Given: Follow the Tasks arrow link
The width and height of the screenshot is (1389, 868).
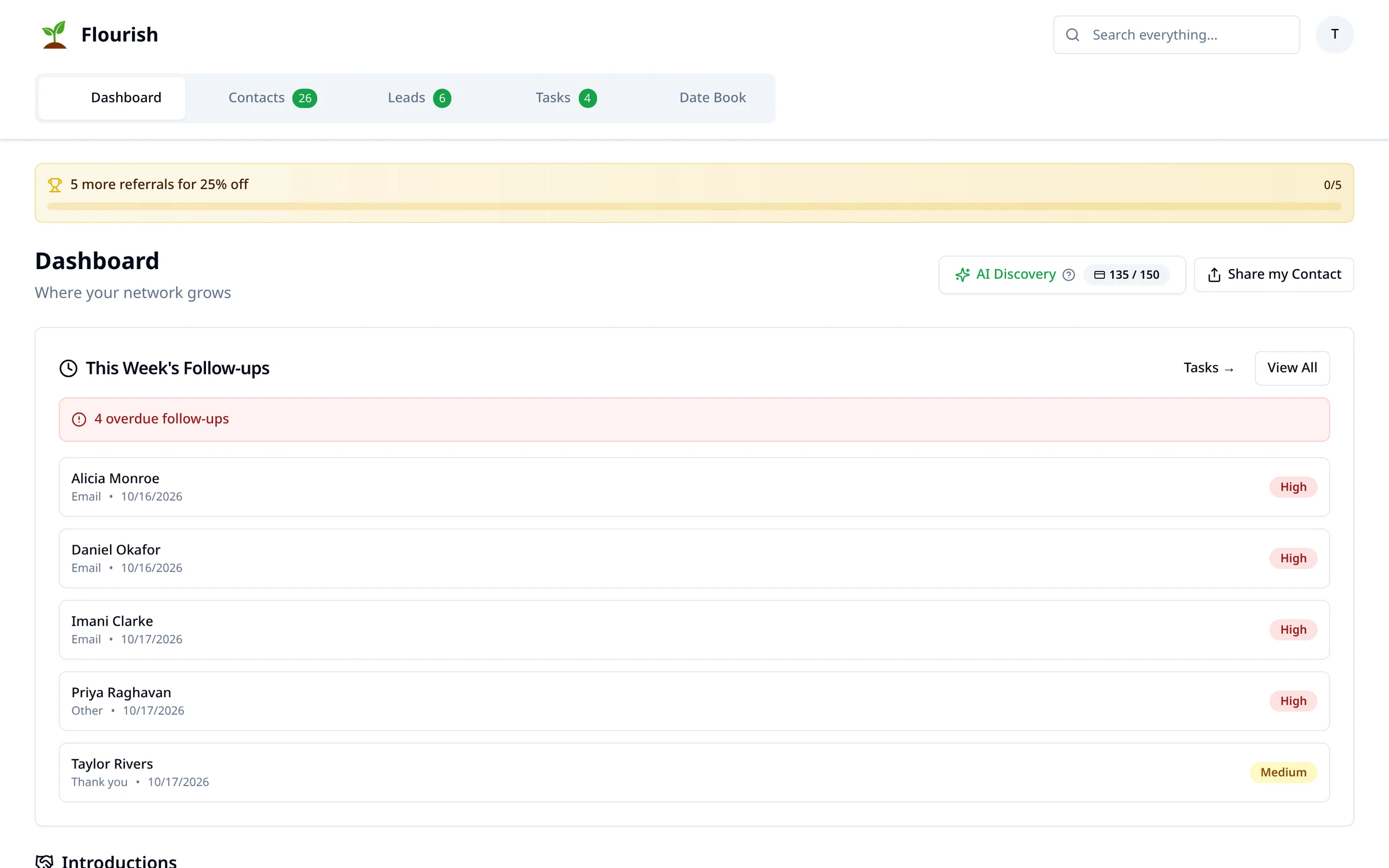Looking at the screenshot, I should coord(1208,368).
